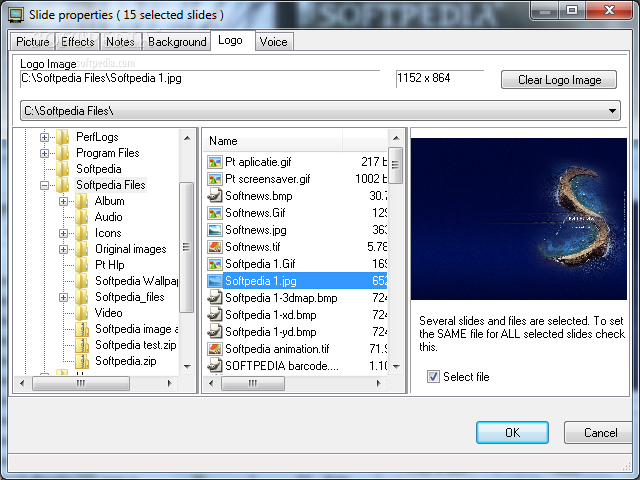The image size is (640, 480).
Task: Click the Softpedia Files folder icon
Action: (x=62, y=185)
